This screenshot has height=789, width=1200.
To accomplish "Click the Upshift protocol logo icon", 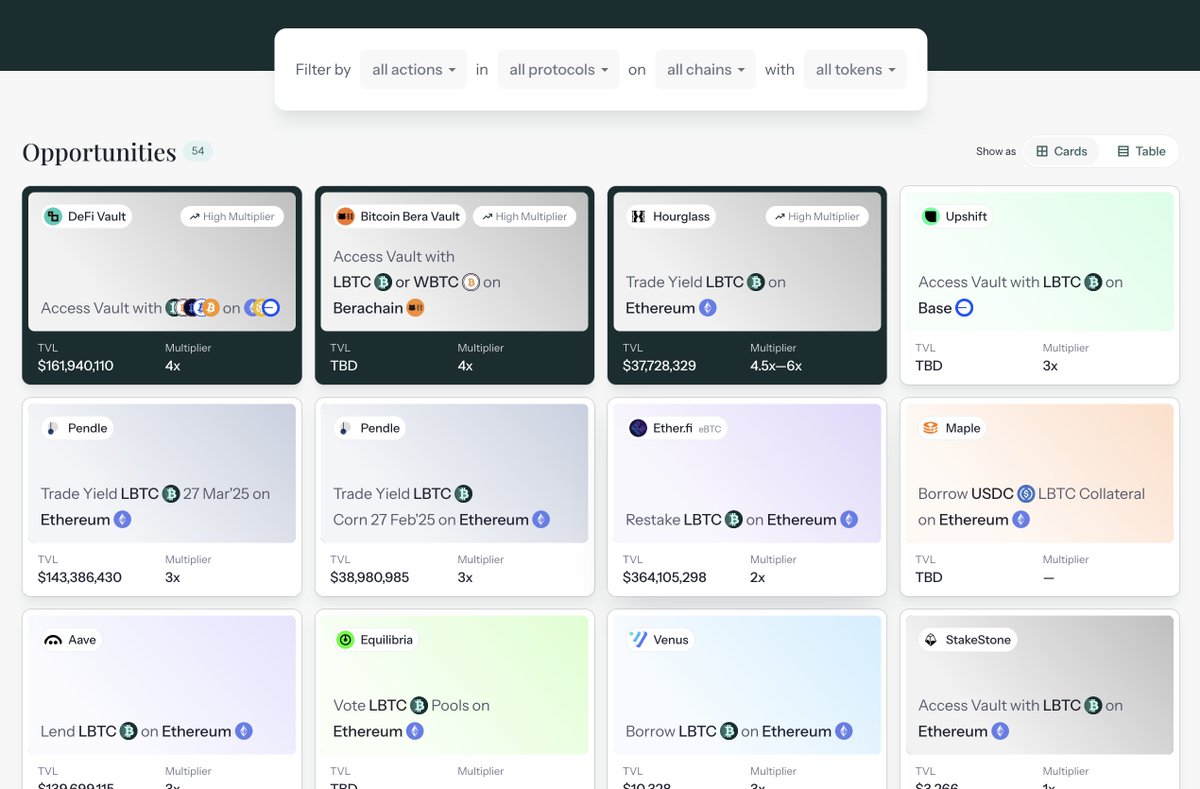I will [931, 216].
